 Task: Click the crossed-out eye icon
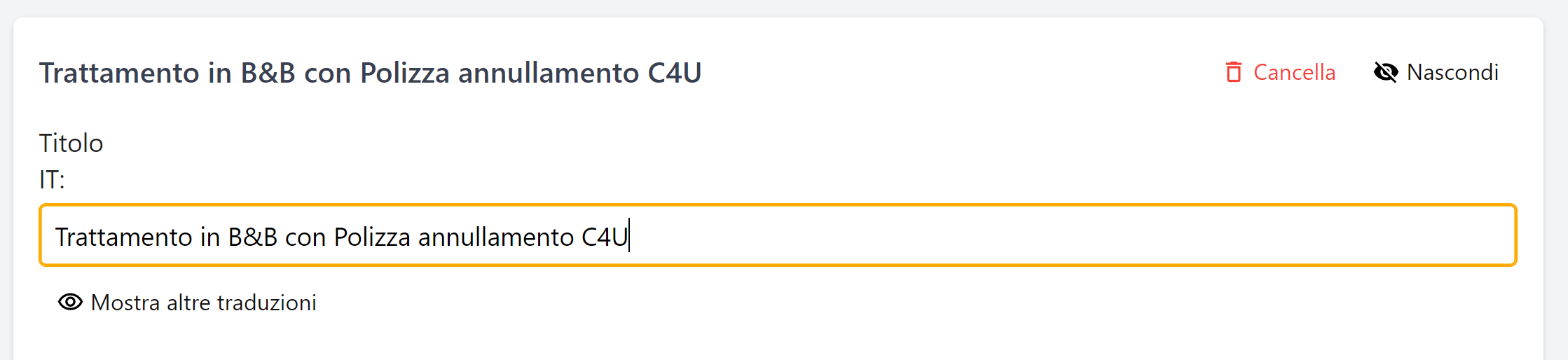[1385, 72]
